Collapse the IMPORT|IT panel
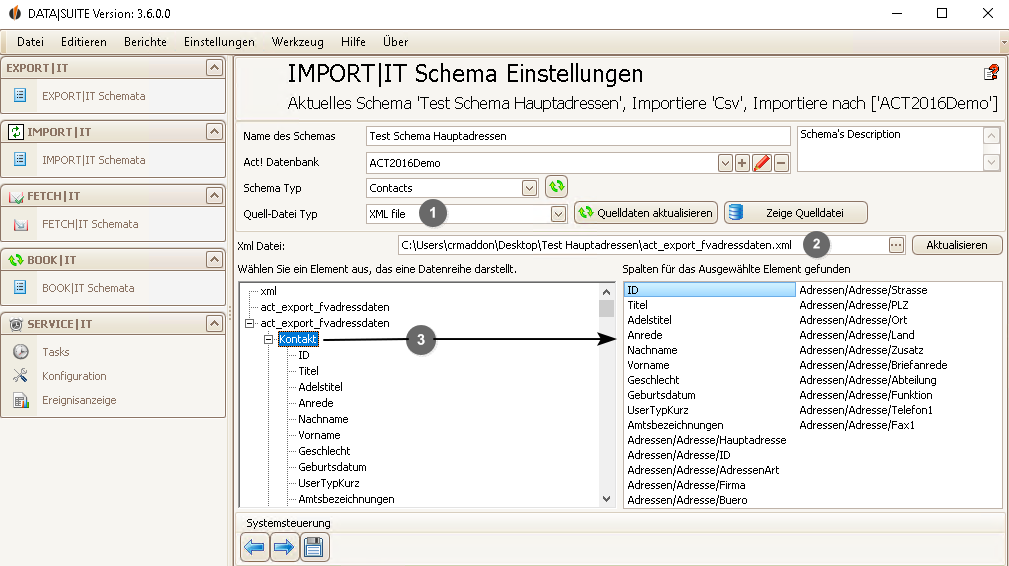Image resolution: width=1009 pixels, height=566 pixels. tap(214, 131)
